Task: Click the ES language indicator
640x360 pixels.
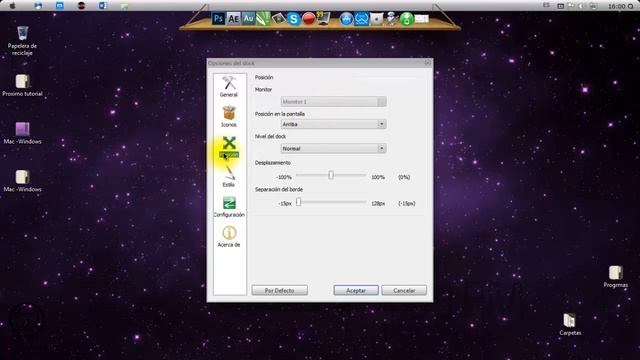Action: [546, 6]
